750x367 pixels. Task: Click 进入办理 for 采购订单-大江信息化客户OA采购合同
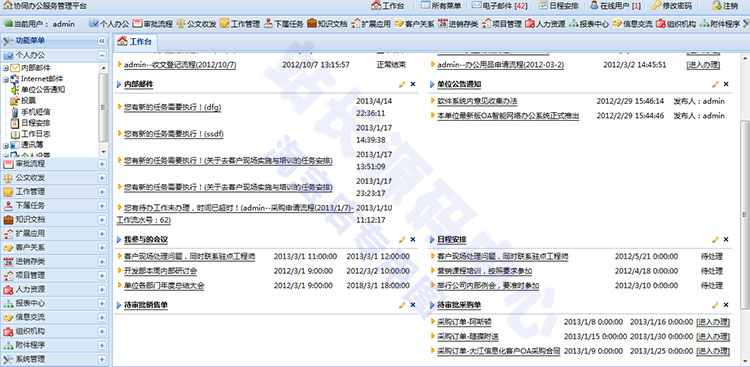click(713, 351)
